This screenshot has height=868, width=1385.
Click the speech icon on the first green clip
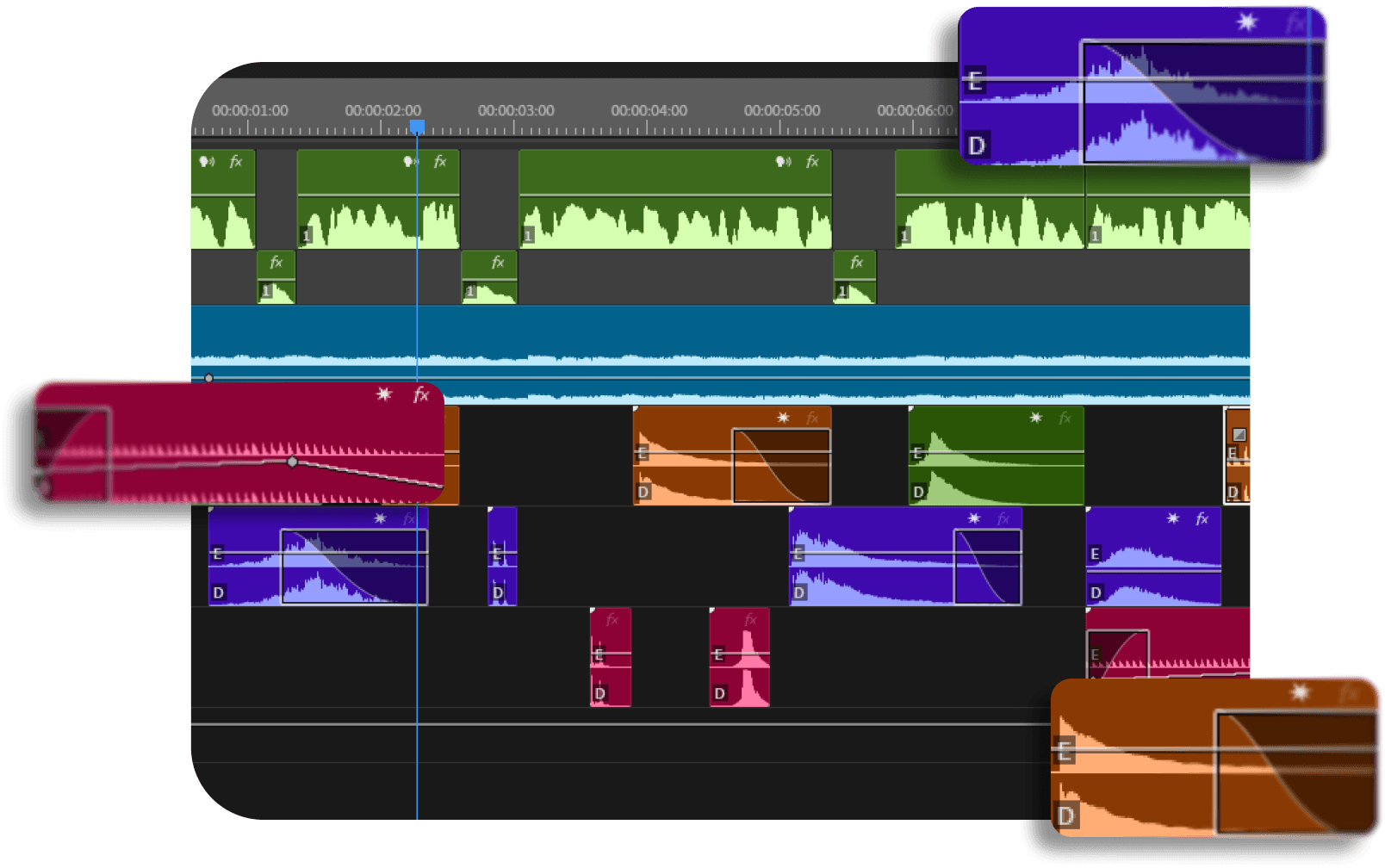click(x=207, y=162)
